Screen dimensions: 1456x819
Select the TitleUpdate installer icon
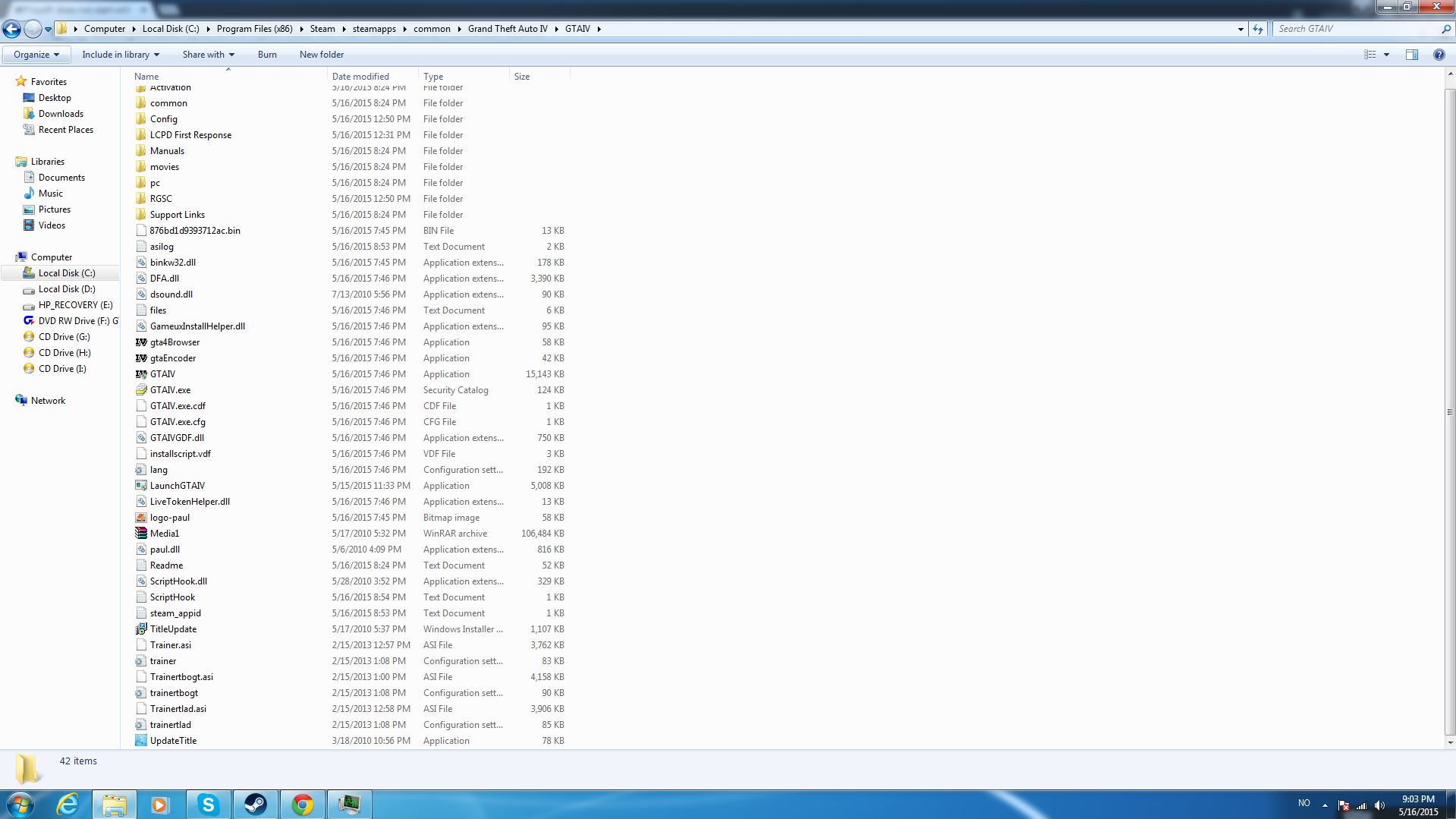[x=141, y=629]
